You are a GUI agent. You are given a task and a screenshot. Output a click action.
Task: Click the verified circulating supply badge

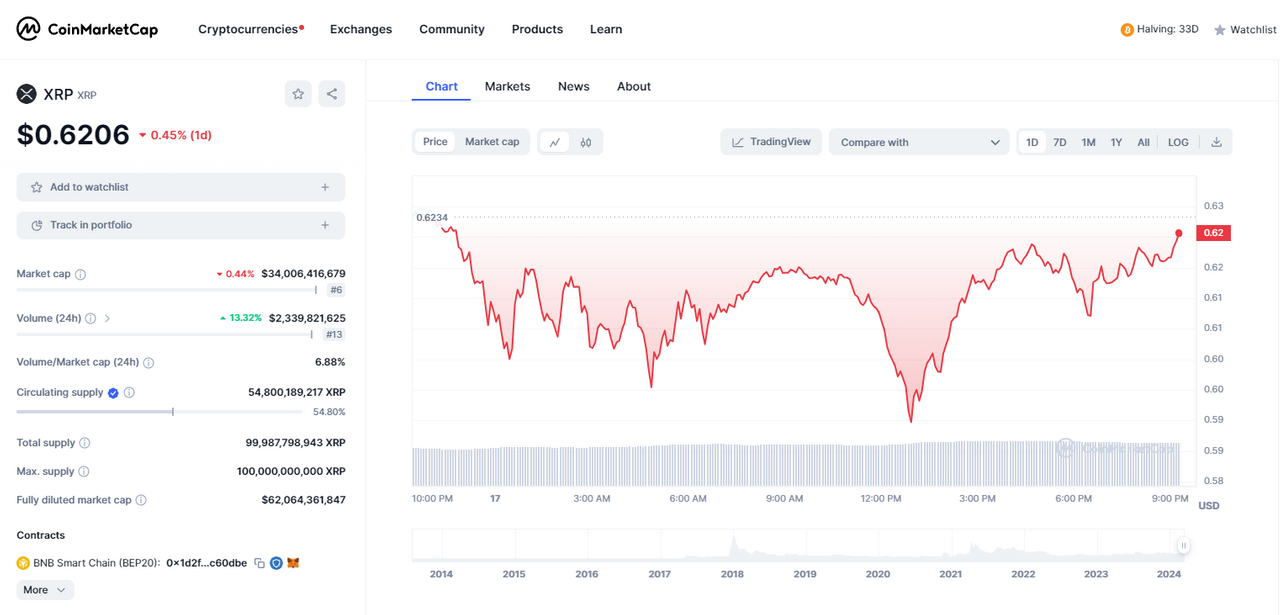coord(113,393)
